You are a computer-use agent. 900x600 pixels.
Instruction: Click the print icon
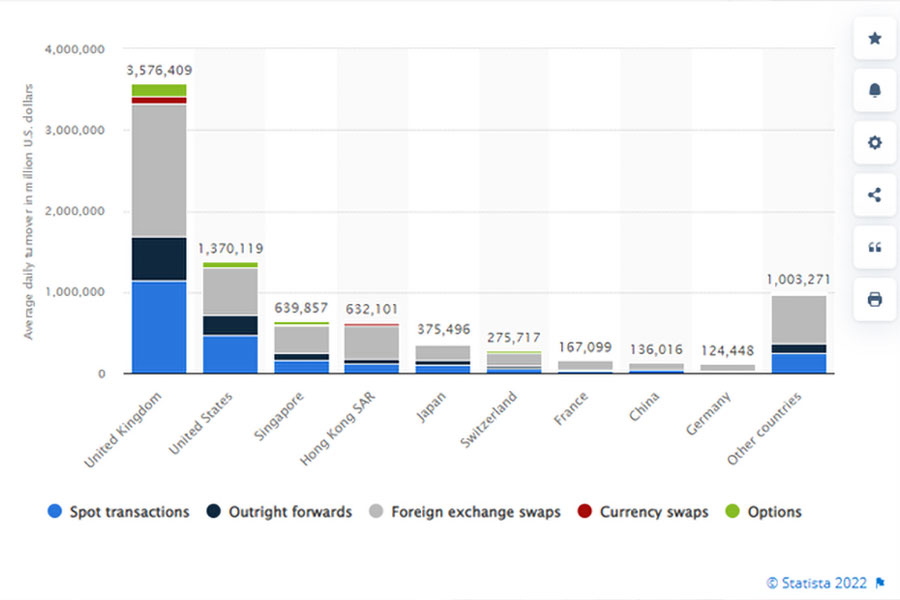pyautogui.click(x=874, y=299)
